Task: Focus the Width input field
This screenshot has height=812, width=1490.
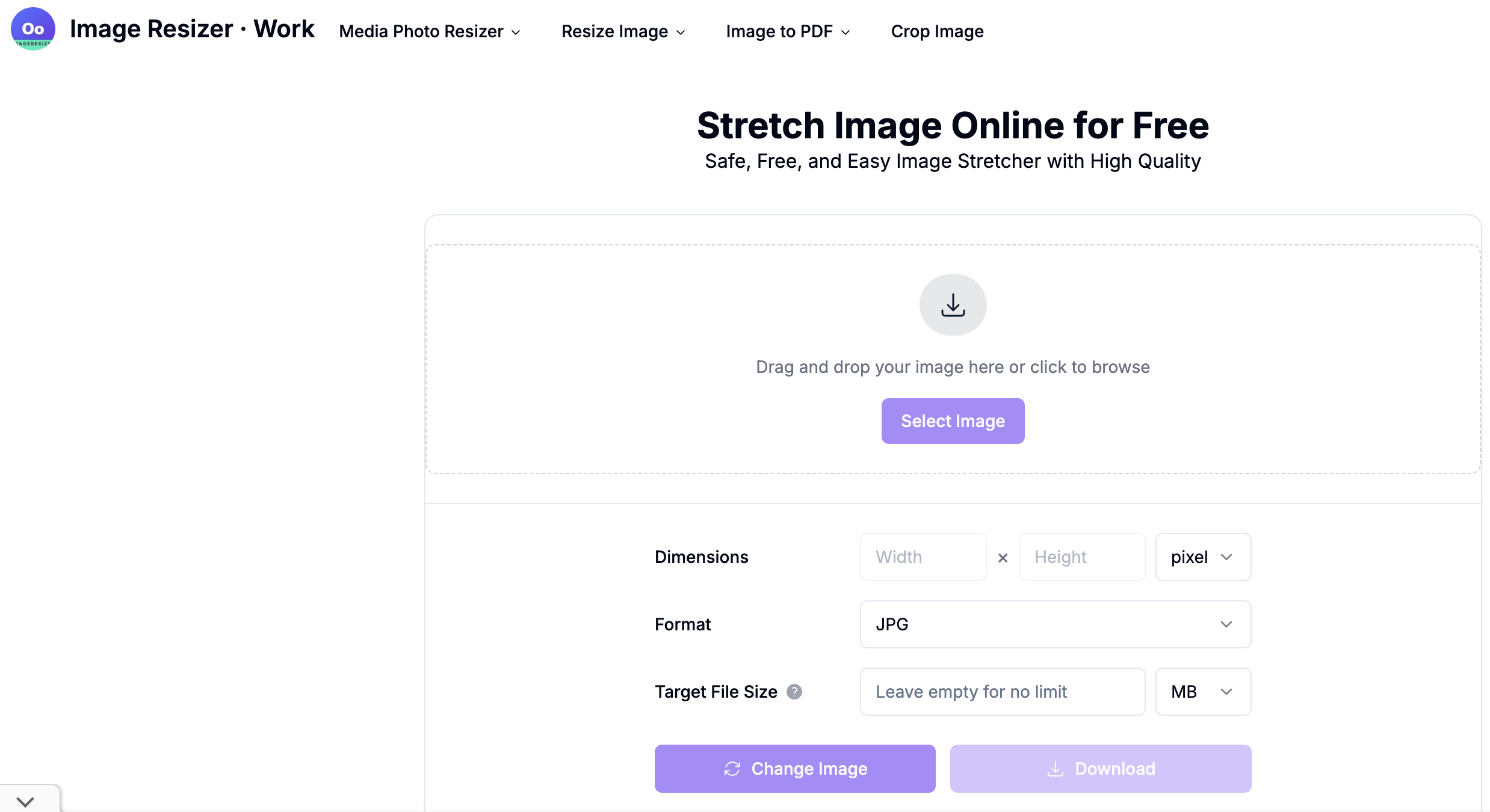Action: pos(923,557)
